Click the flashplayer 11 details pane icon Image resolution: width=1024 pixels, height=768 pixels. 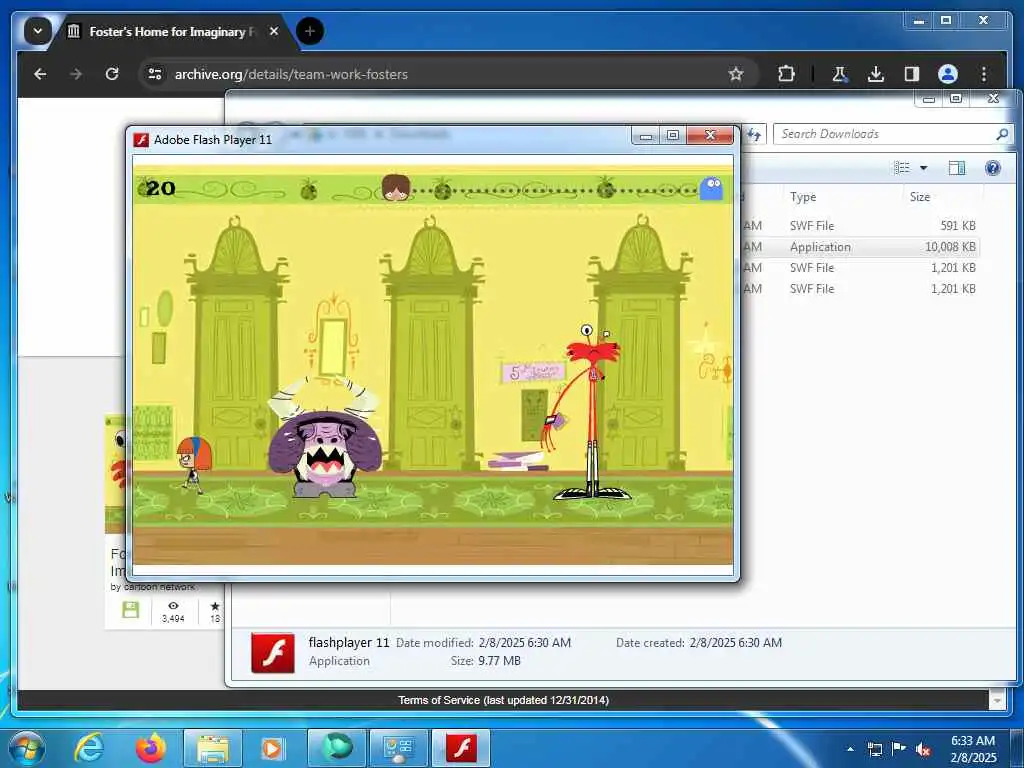click(272, 652)
